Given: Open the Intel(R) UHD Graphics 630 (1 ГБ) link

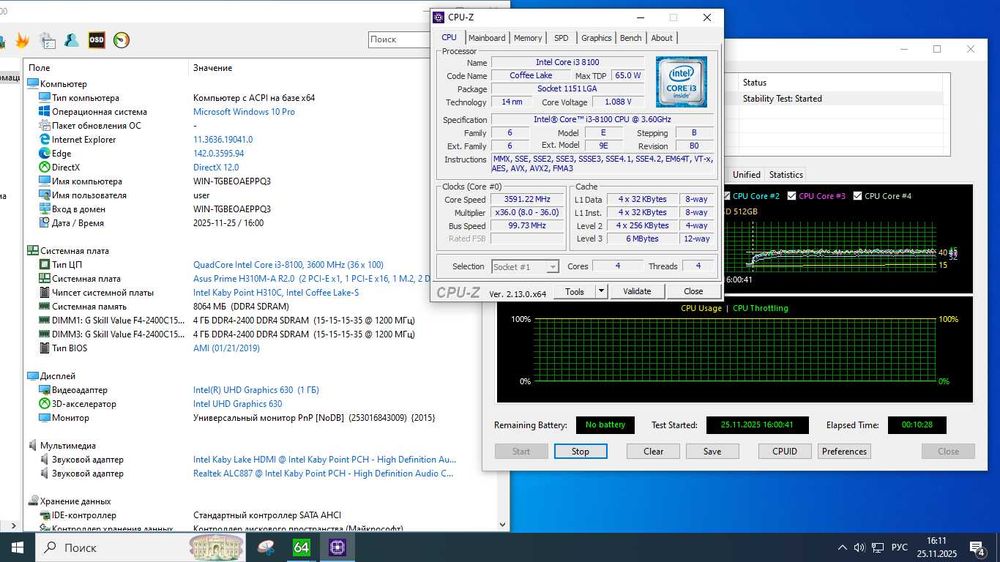Looking at the screenshot, I should pyautogui.click(x=256, y=390).
